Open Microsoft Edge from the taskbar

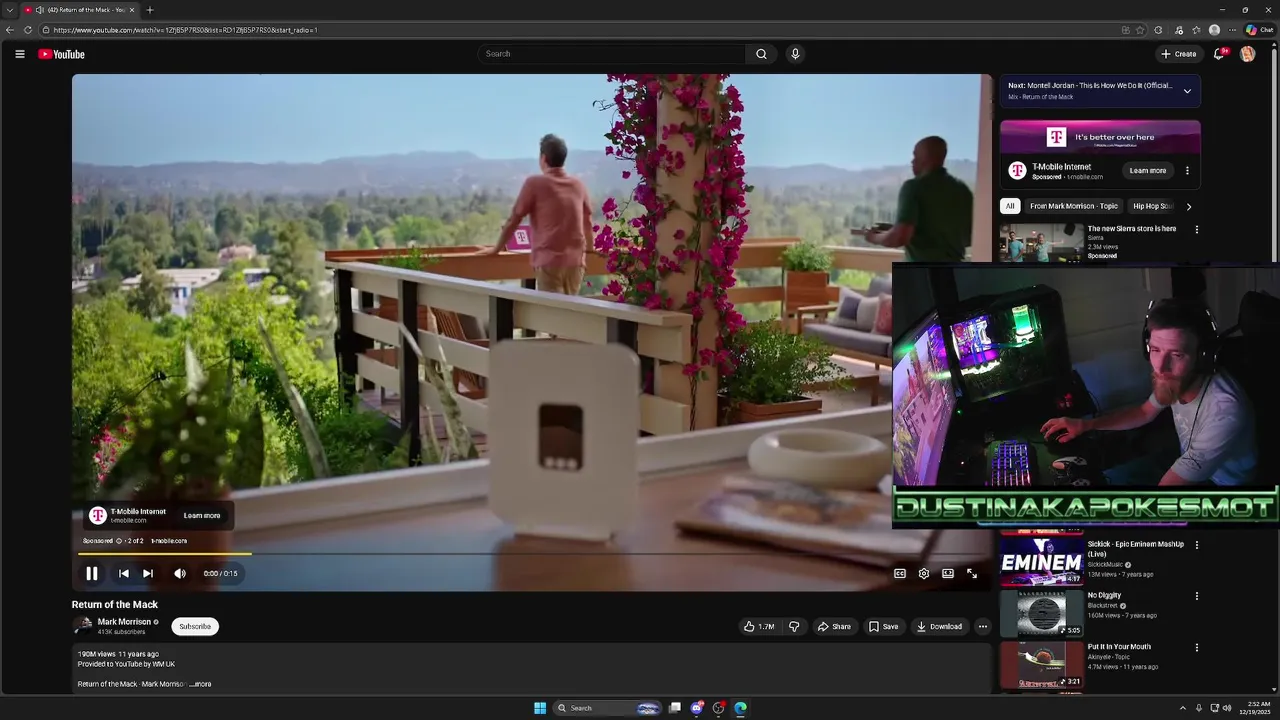[x=740, y=708]
